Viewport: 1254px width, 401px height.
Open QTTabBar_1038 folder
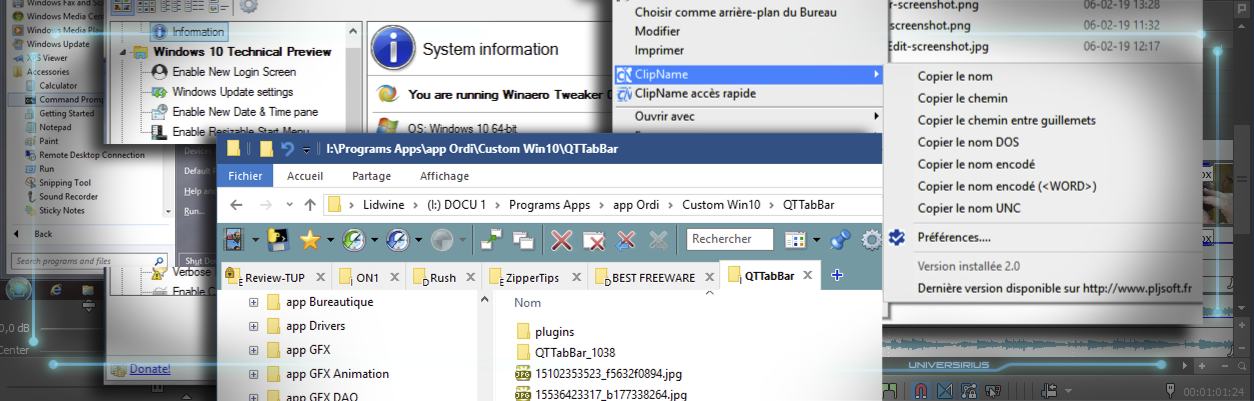point(566,352)
